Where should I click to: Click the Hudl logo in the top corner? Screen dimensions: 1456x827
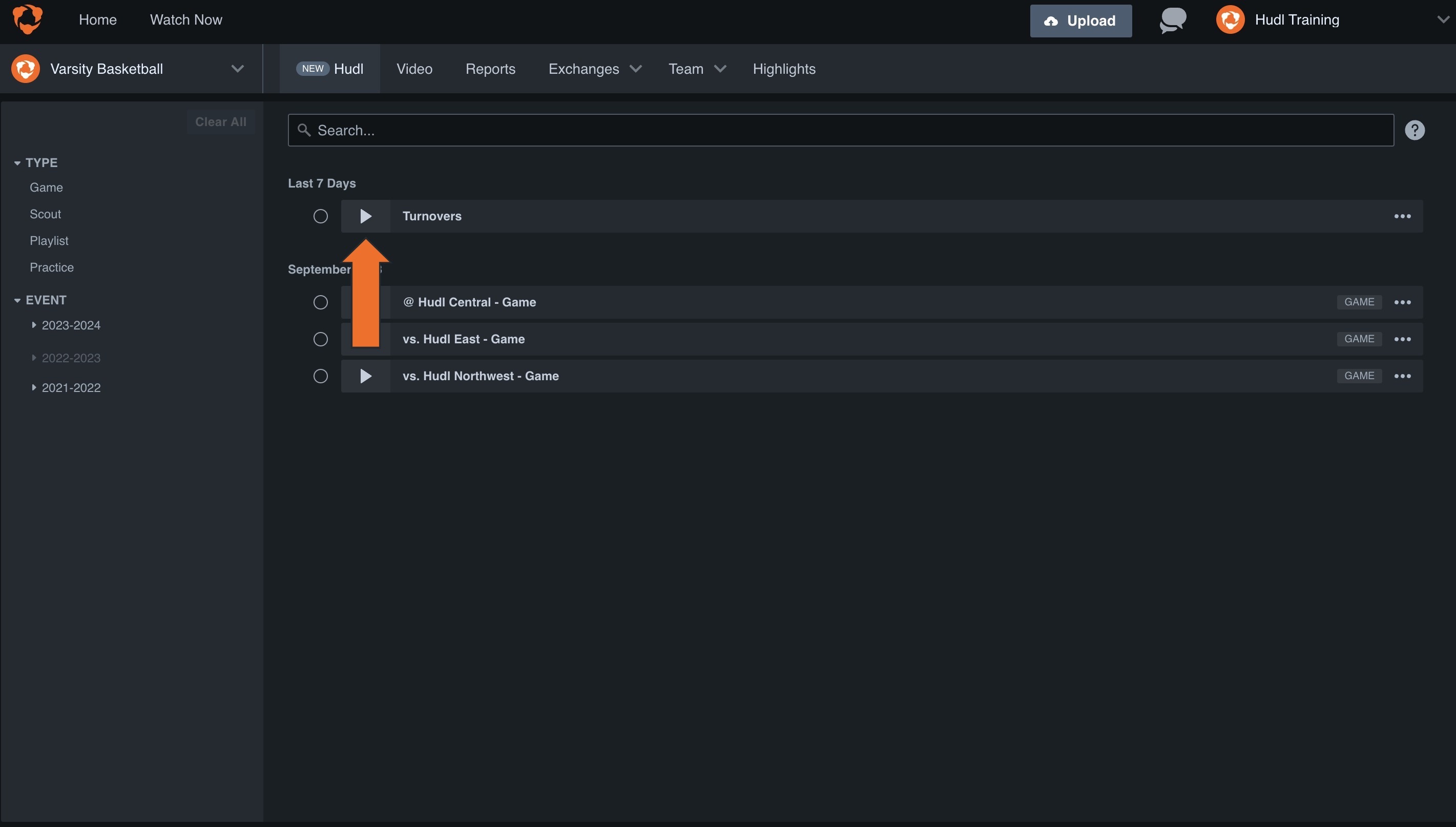[x=27, y=19]
